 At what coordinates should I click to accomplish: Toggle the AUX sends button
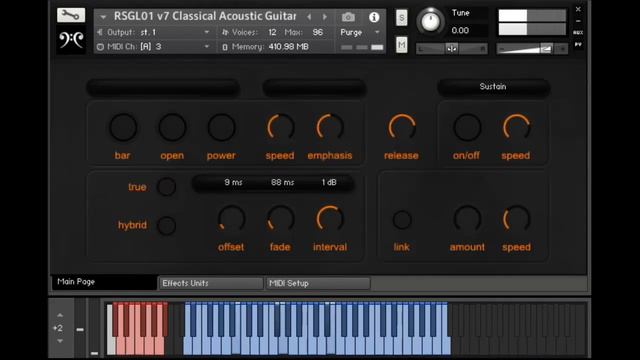coord(578,32)
